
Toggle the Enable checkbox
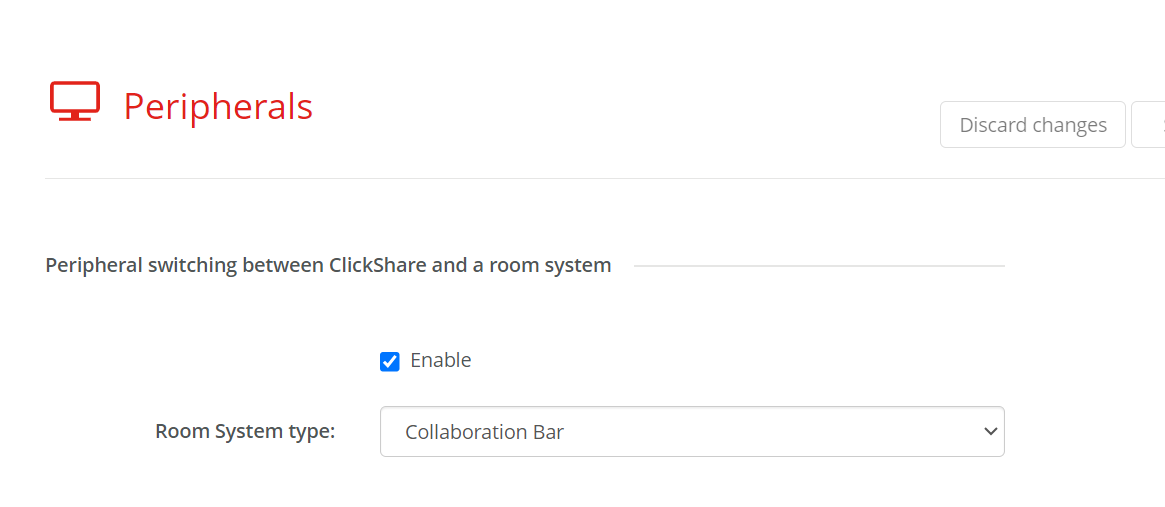click(390, 361)
